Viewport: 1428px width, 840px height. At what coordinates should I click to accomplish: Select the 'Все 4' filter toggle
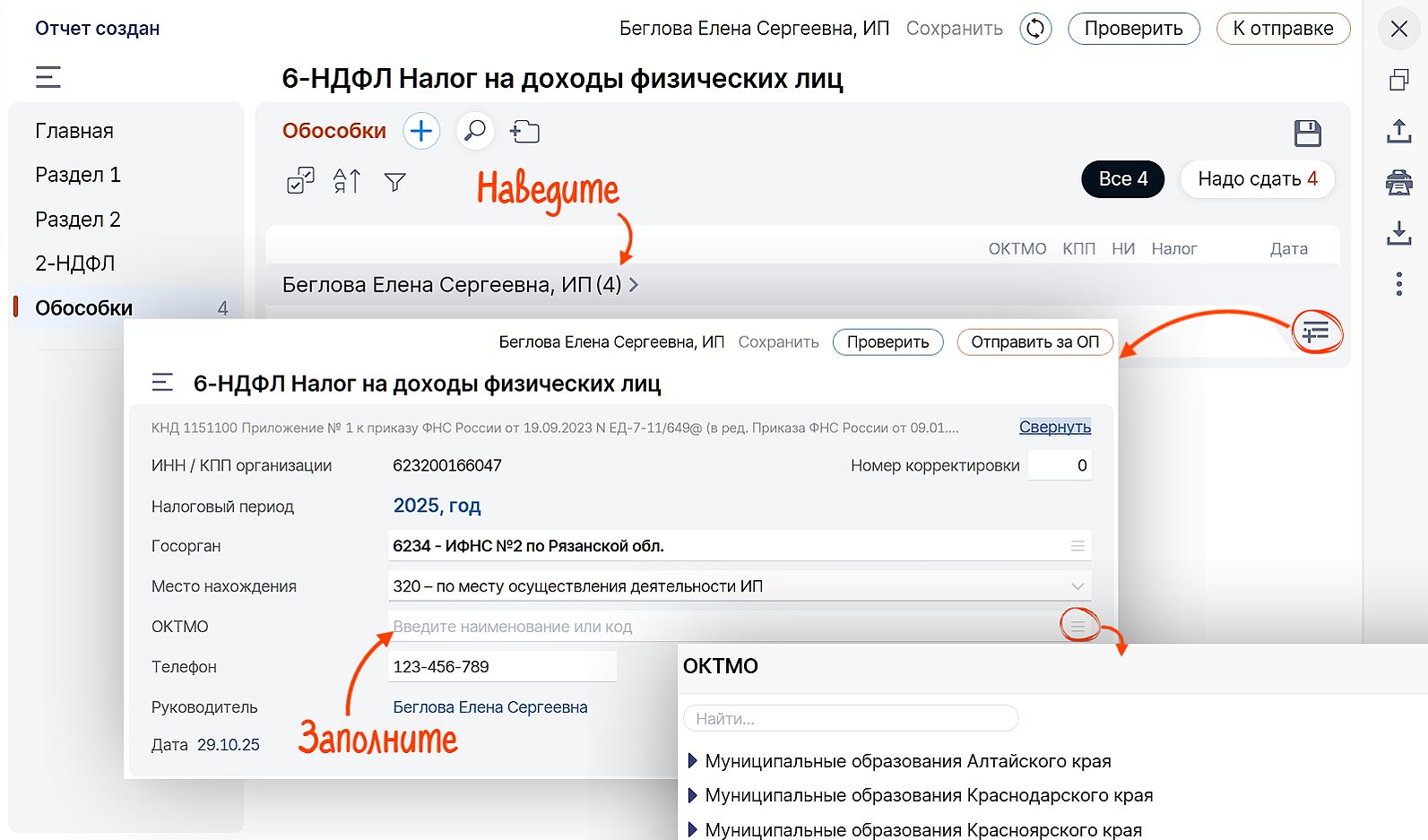click(x=1122, y=179)
